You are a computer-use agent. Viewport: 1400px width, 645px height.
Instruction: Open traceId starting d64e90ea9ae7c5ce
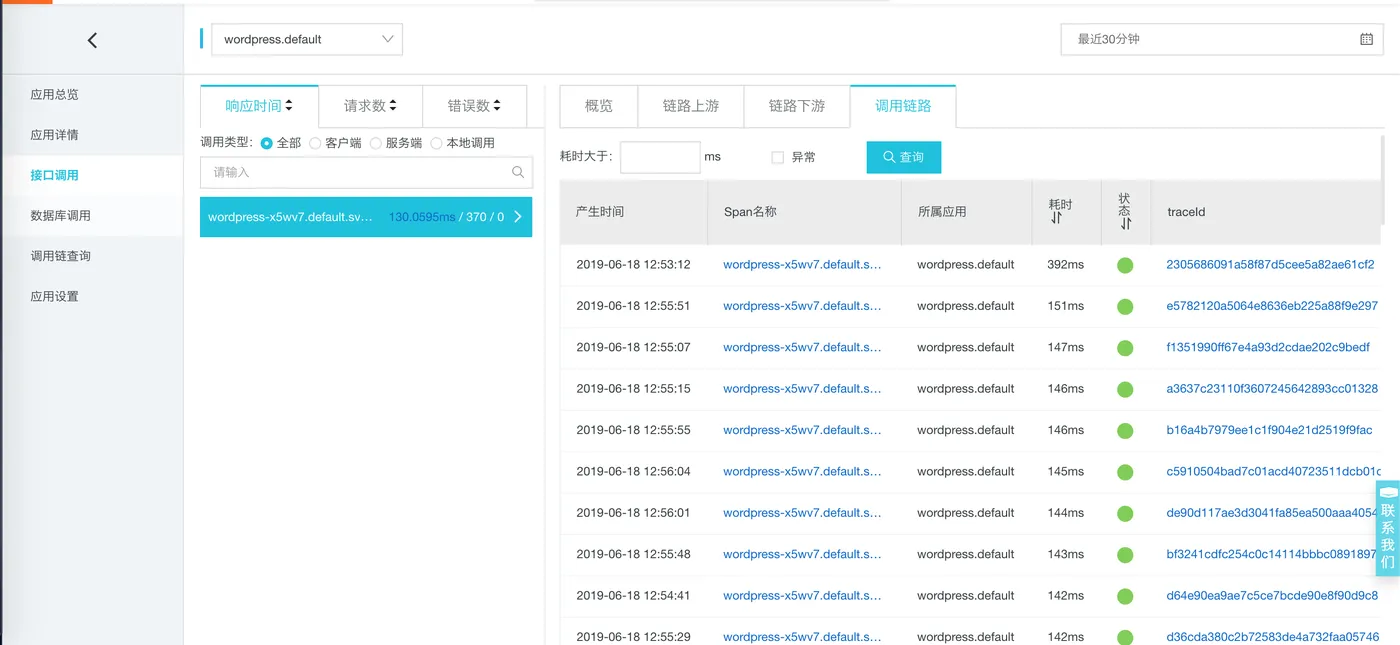[x=1272, y=595]
